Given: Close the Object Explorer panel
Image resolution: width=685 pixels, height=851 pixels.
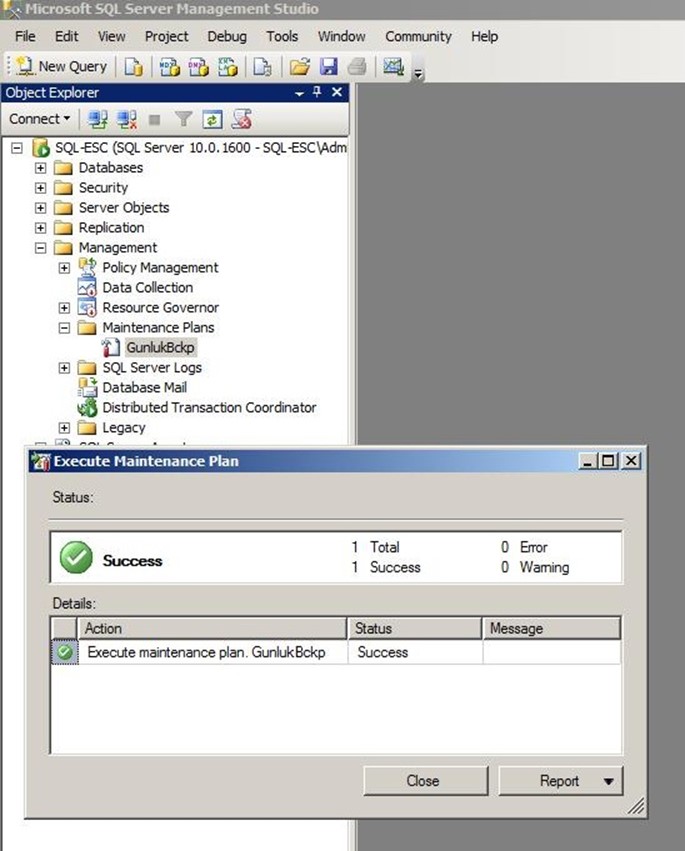Looking at the screenshot, I should point(337,92).
